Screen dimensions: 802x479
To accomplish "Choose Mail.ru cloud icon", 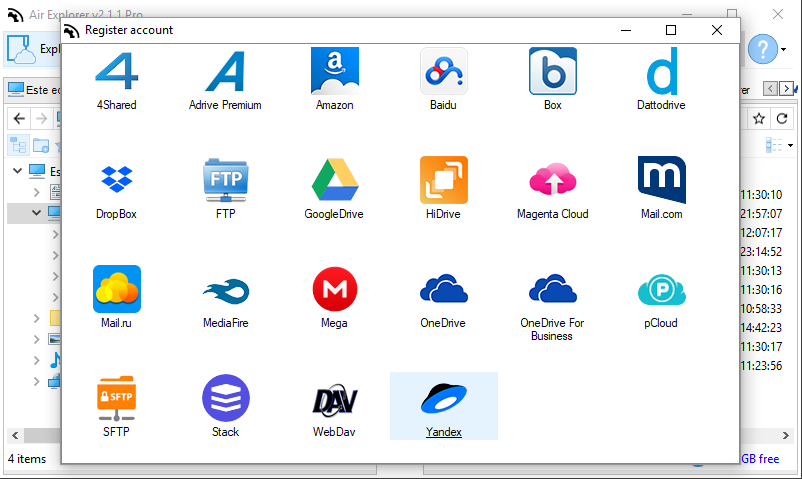I will pyautogui.click(x=117, y=297).
